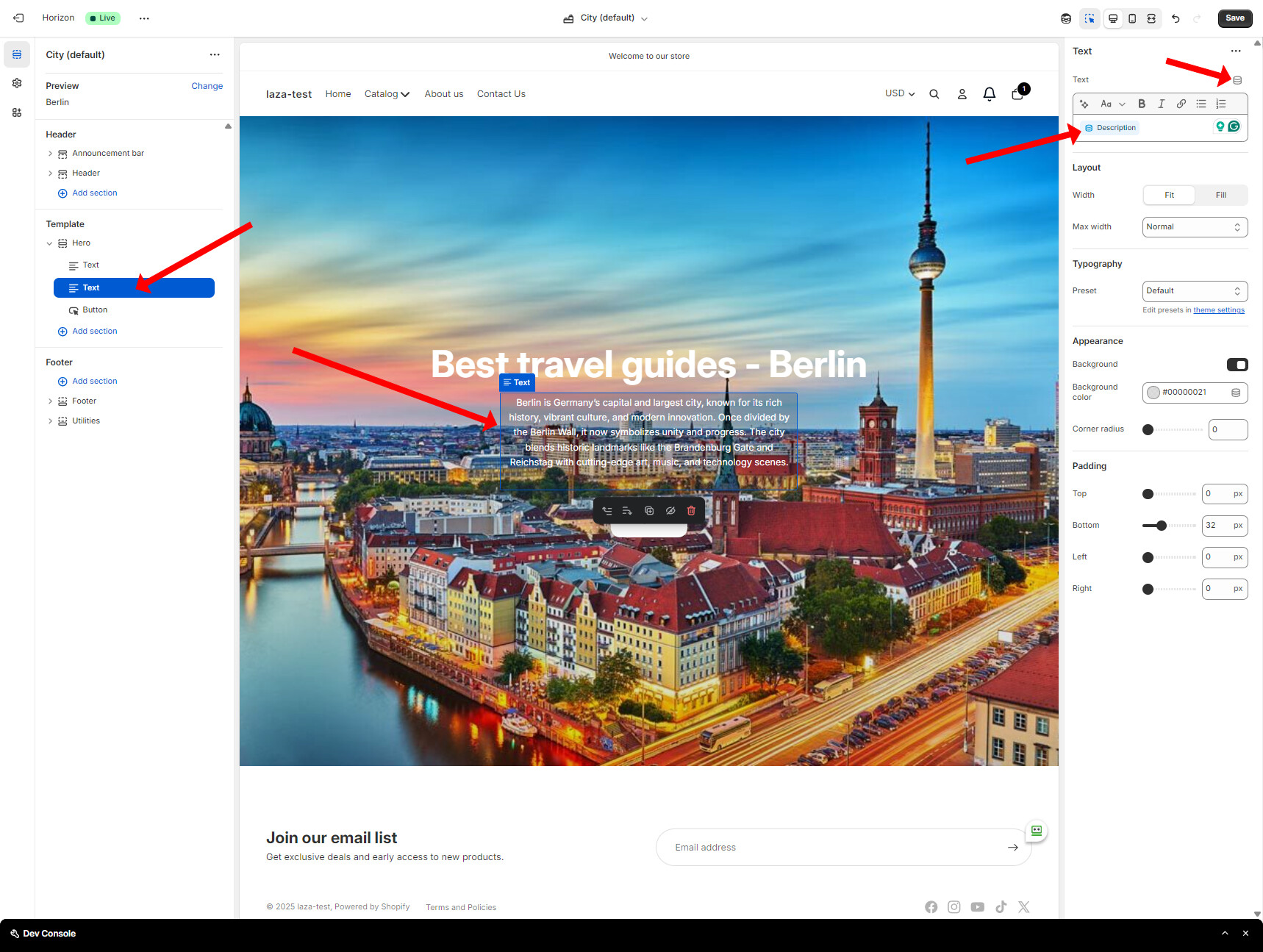1263x952 pixels.
Task: Toggle italic formatting
Action: click(1162, 104)
